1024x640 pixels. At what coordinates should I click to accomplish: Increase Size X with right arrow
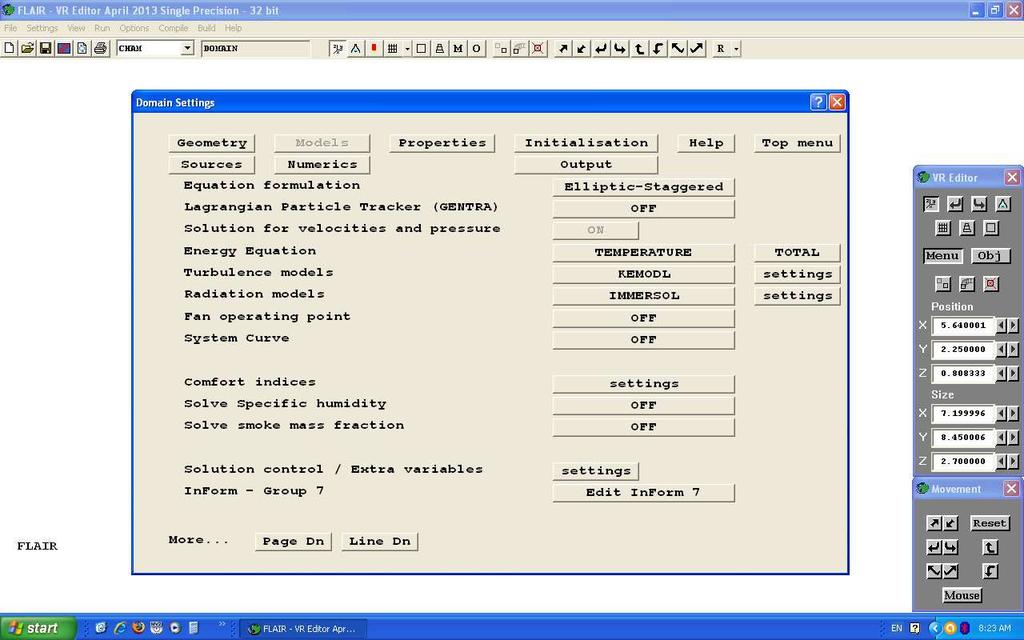pos(1013,413)
